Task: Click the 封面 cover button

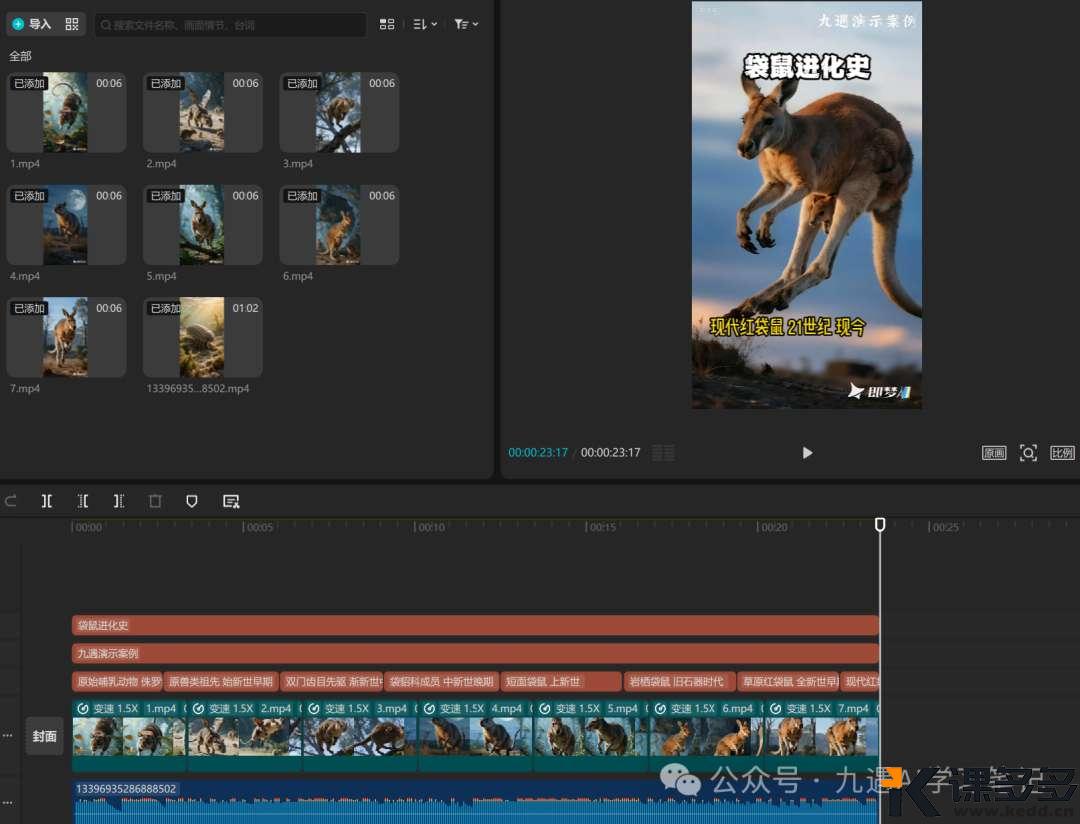Action: tap(44, 737)
